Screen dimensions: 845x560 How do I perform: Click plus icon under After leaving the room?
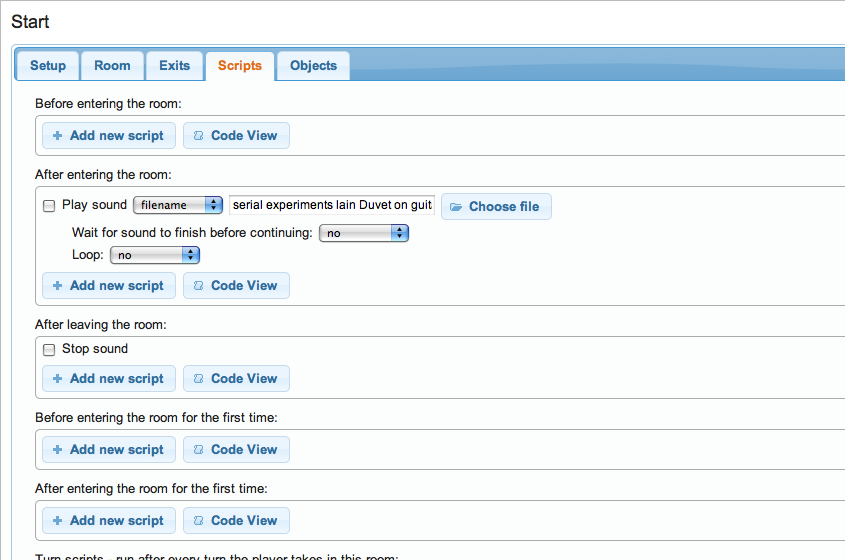pos(58,379)
